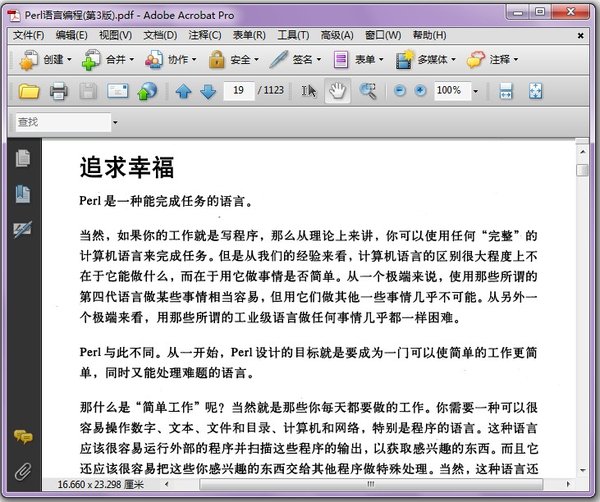Click the Collaborate icon
600x502 pixels.
[154, 60]
